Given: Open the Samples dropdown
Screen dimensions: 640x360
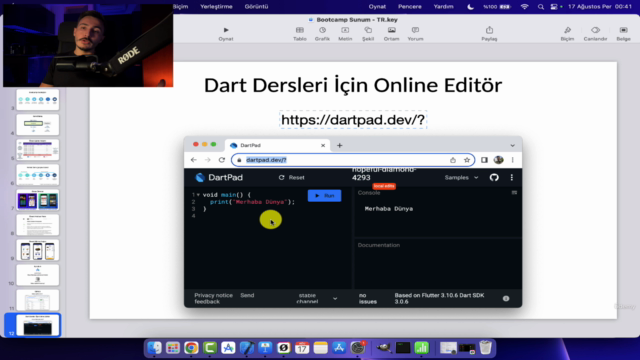Looking at the screenshot, I should pos(461,178).
